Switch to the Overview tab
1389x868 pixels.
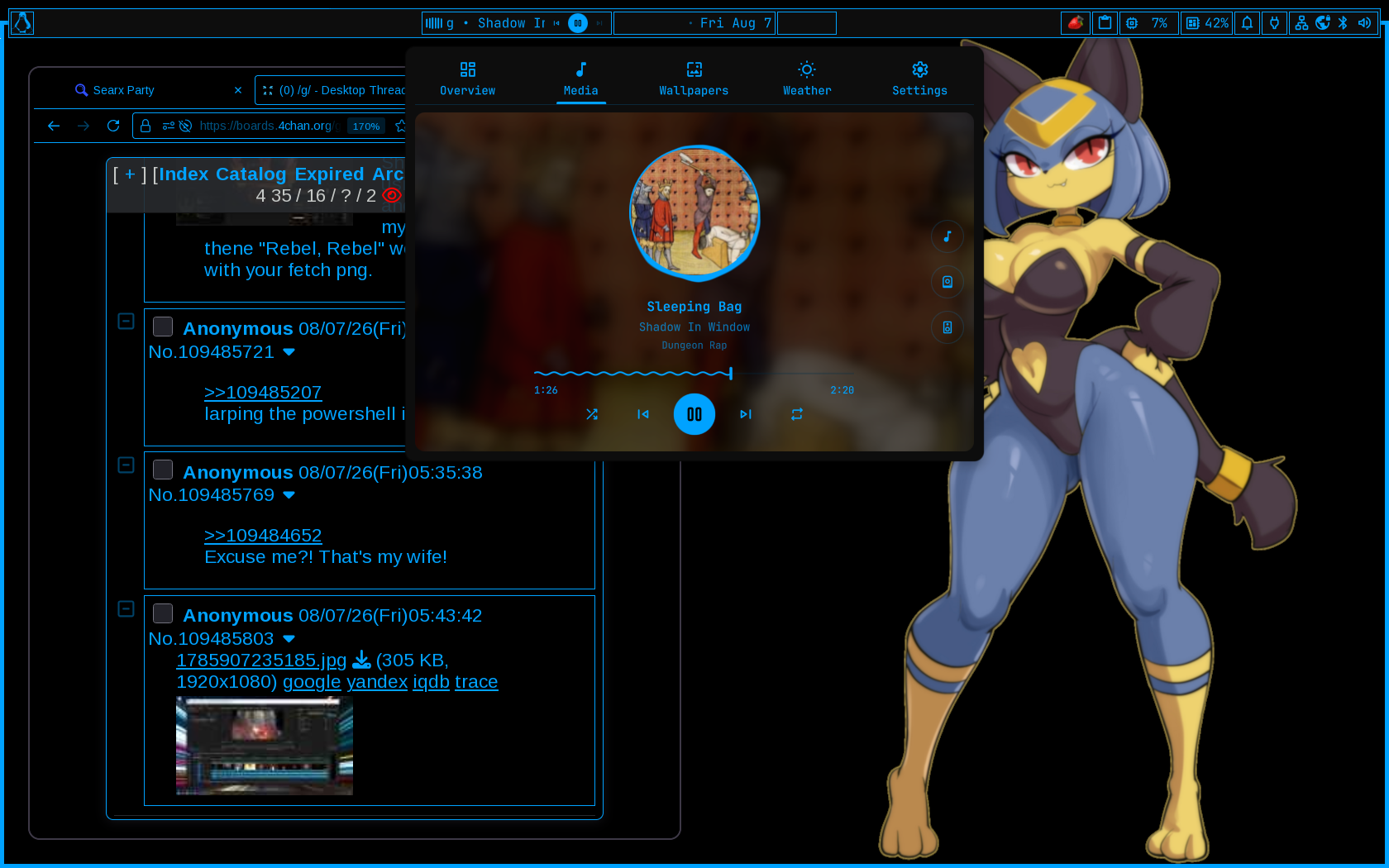pos(468,79)
